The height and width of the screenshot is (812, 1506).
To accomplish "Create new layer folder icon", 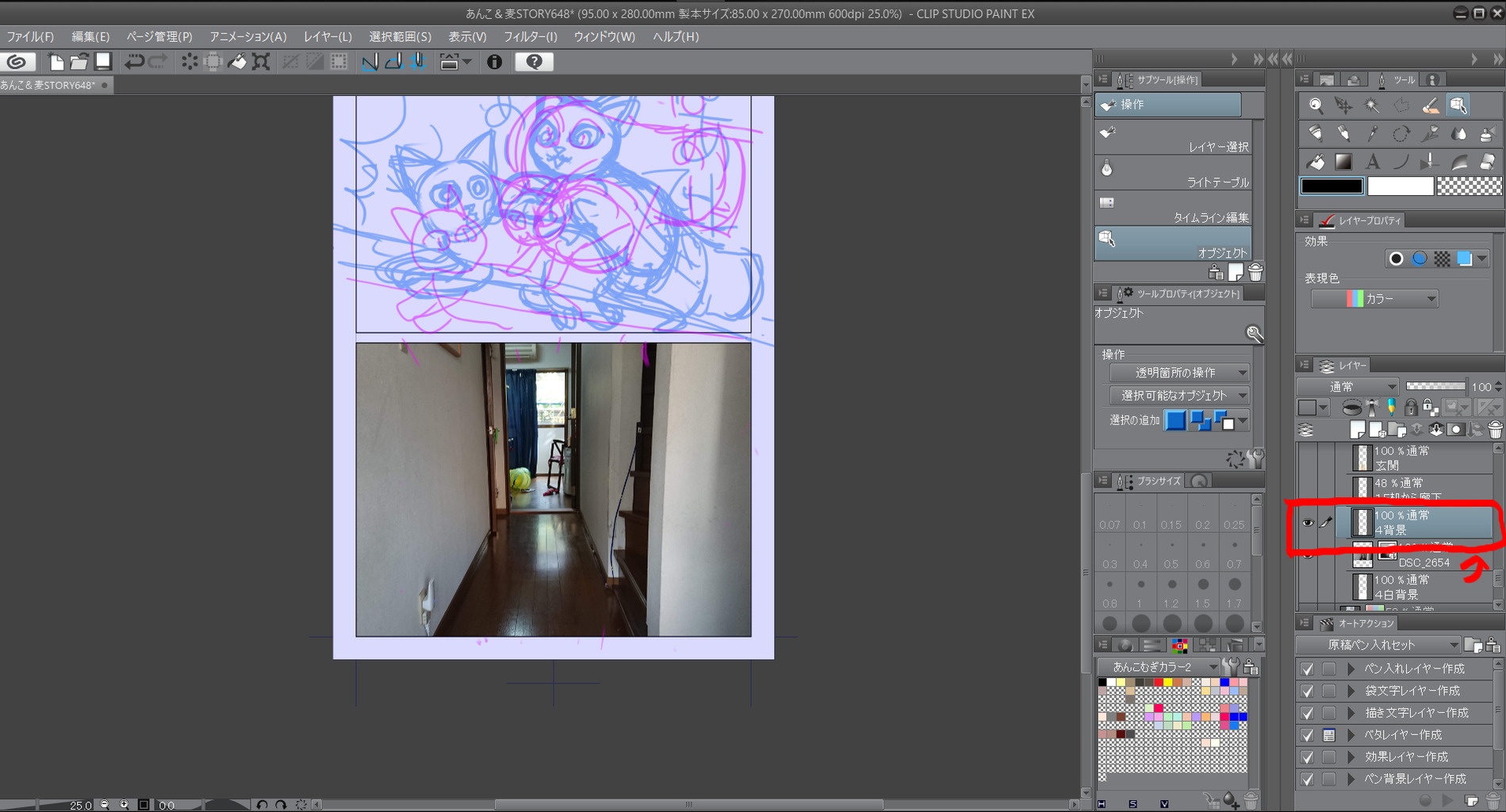I will pos(1397,431).
